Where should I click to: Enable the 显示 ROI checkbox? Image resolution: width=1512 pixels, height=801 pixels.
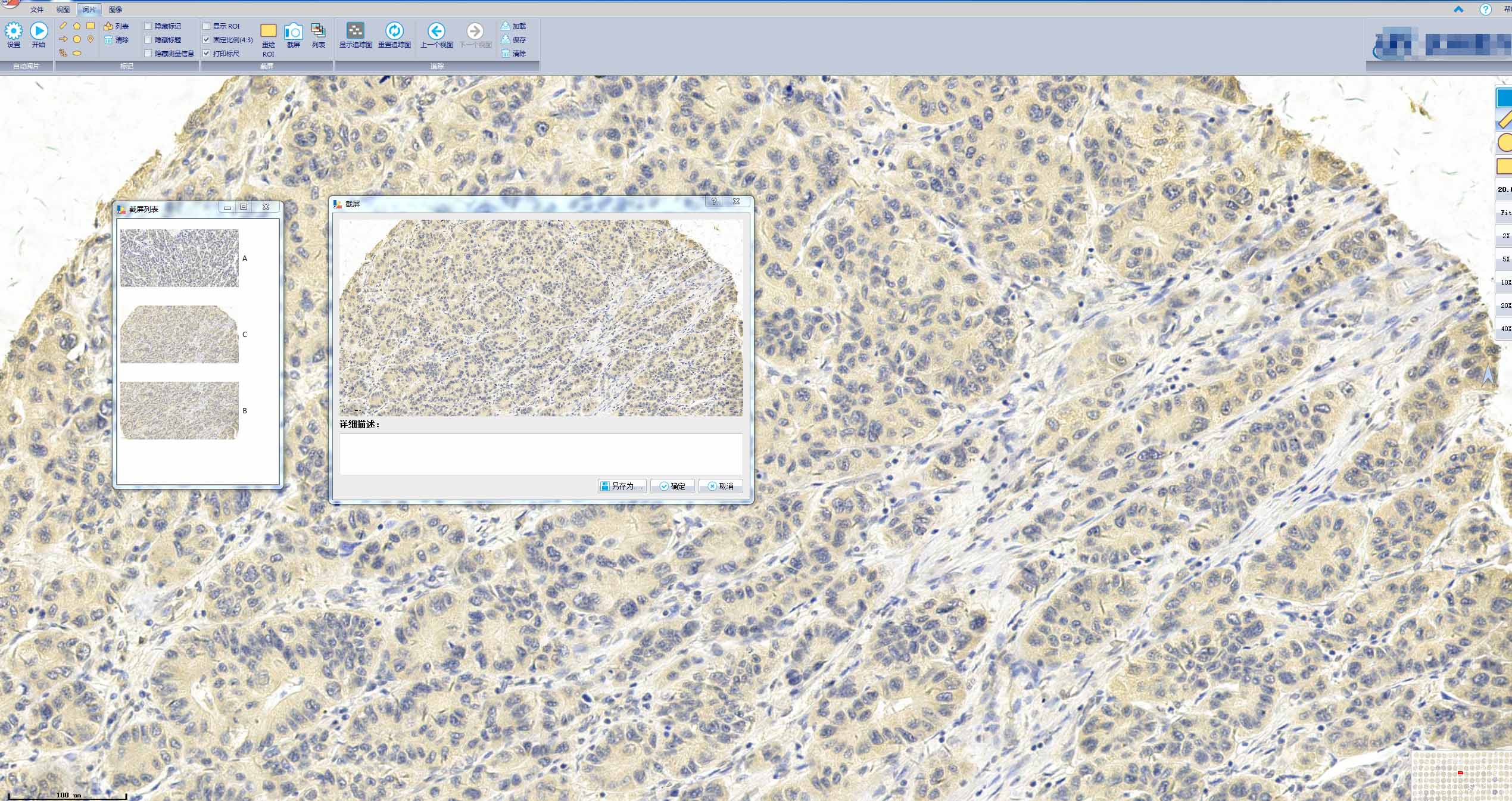point(207,26)
